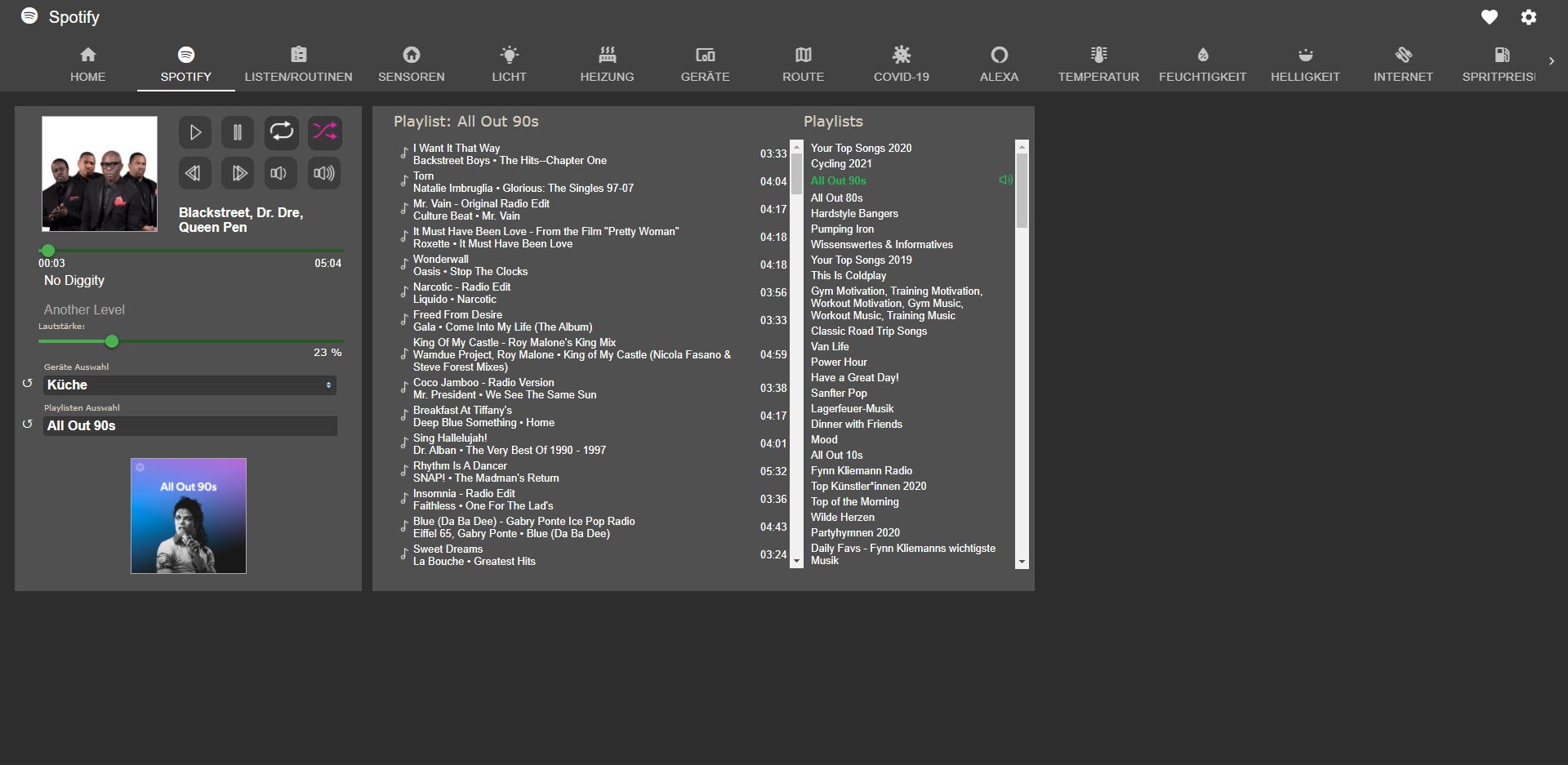Pause the current track
This screenshot has height=765, width=1568.
(238, 132)
